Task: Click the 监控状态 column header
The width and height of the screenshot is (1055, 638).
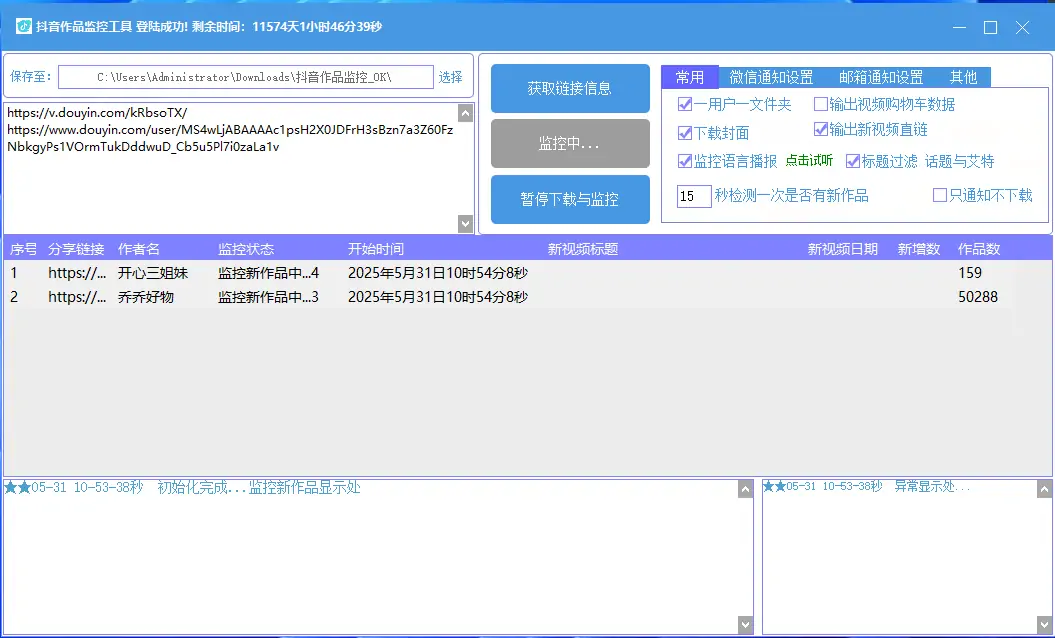Action: click(x=246, y=249)
